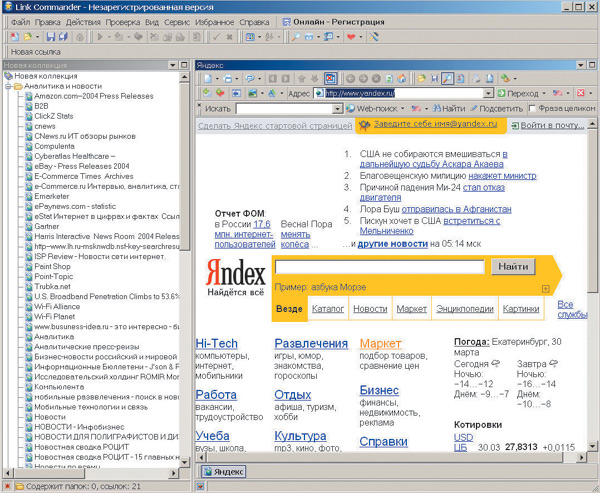Open the address bar URL dropdown
Screen dimensions: 600x493
[x=488, y=93]
